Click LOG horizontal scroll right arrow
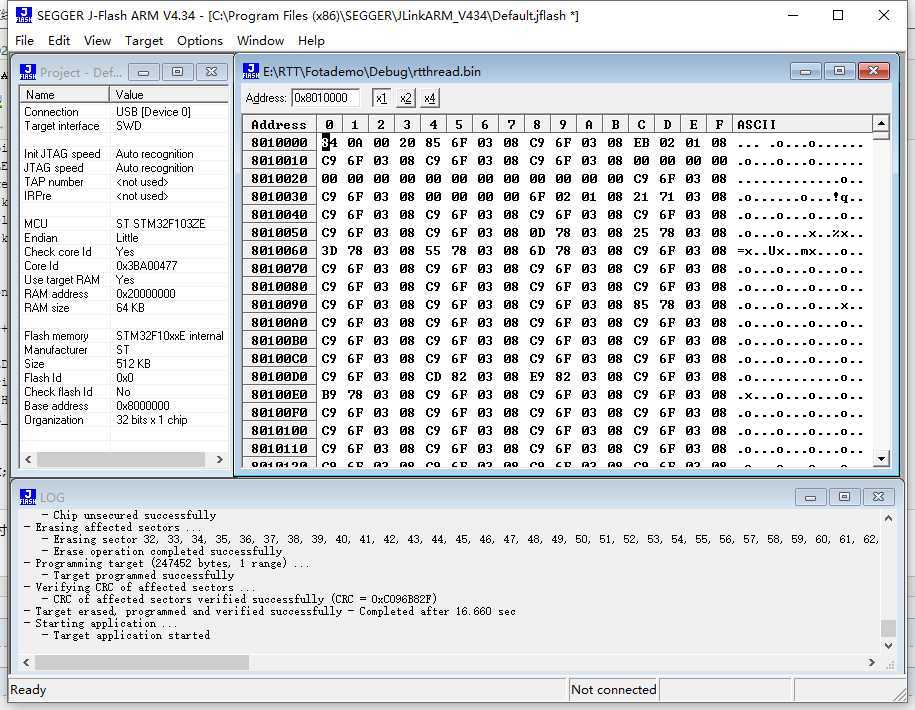 click(872, 662)
